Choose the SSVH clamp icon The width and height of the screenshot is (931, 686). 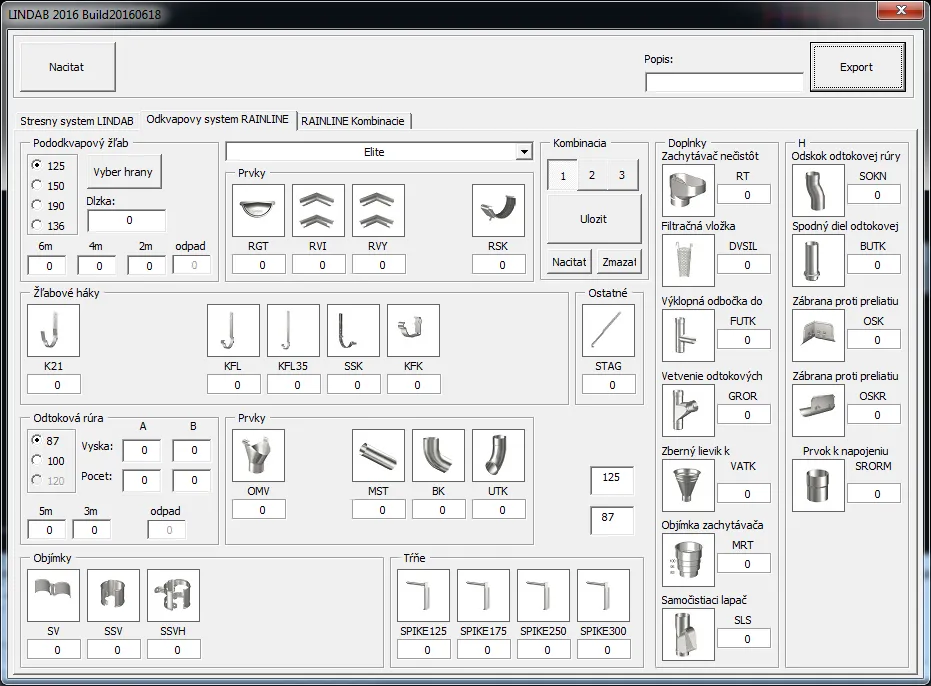pos(173,595)
